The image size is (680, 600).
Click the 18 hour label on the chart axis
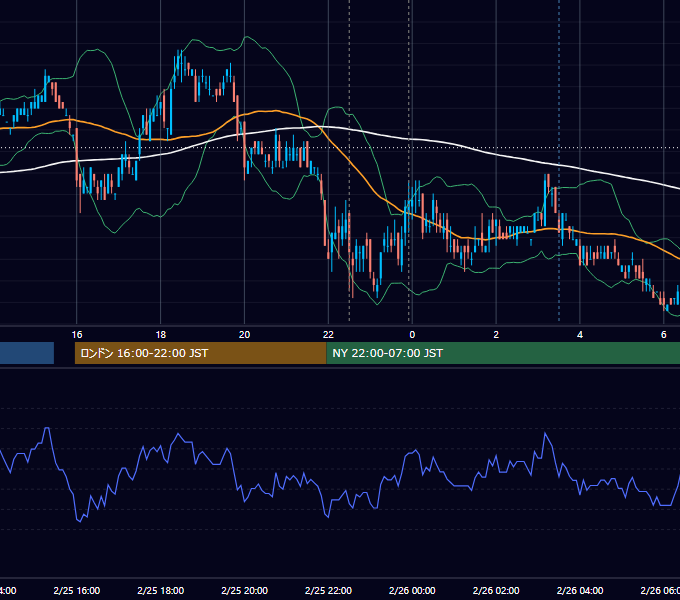tap(161, 334)
